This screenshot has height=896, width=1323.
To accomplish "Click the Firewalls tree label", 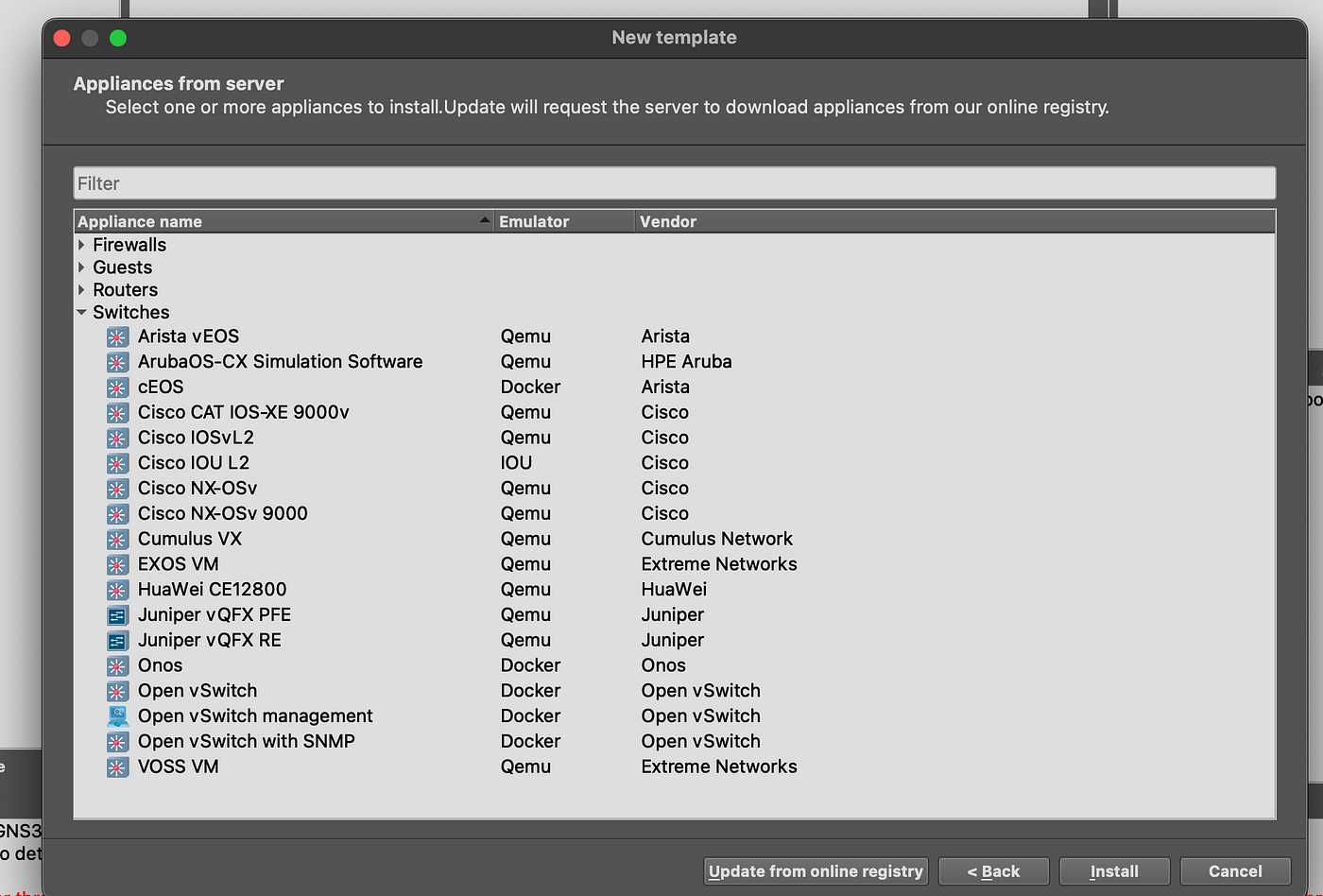I will click(x=129, y=245).
